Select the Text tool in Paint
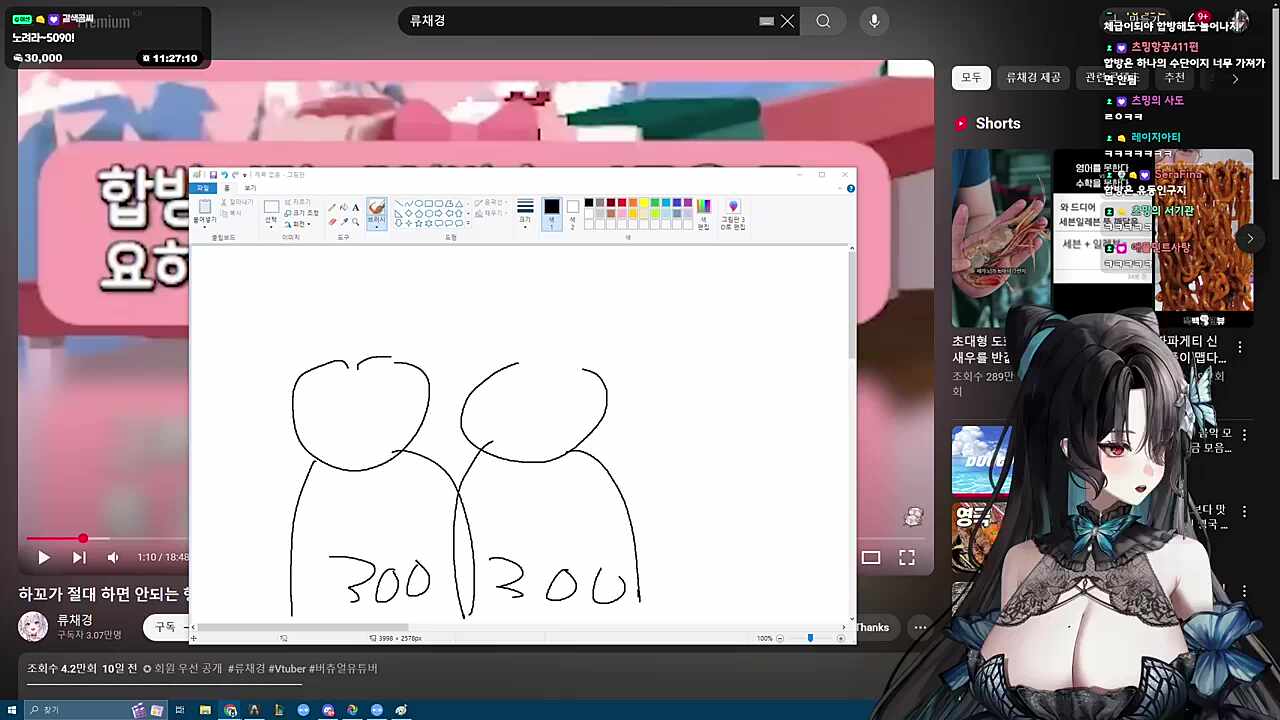This screenshot has height=720, width=1280. tap(355, 208)
